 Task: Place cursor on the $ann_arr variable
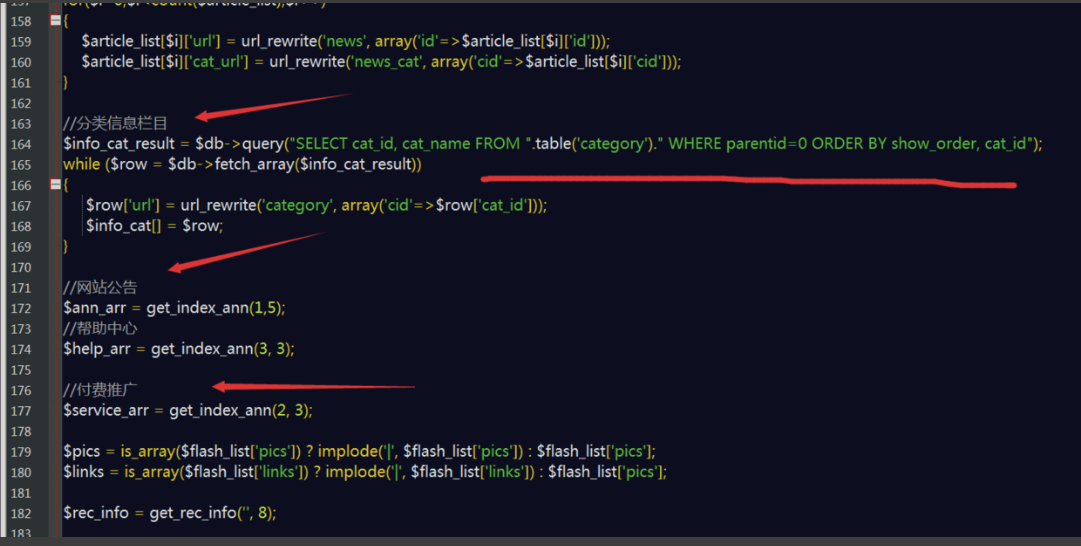(94, 308)
